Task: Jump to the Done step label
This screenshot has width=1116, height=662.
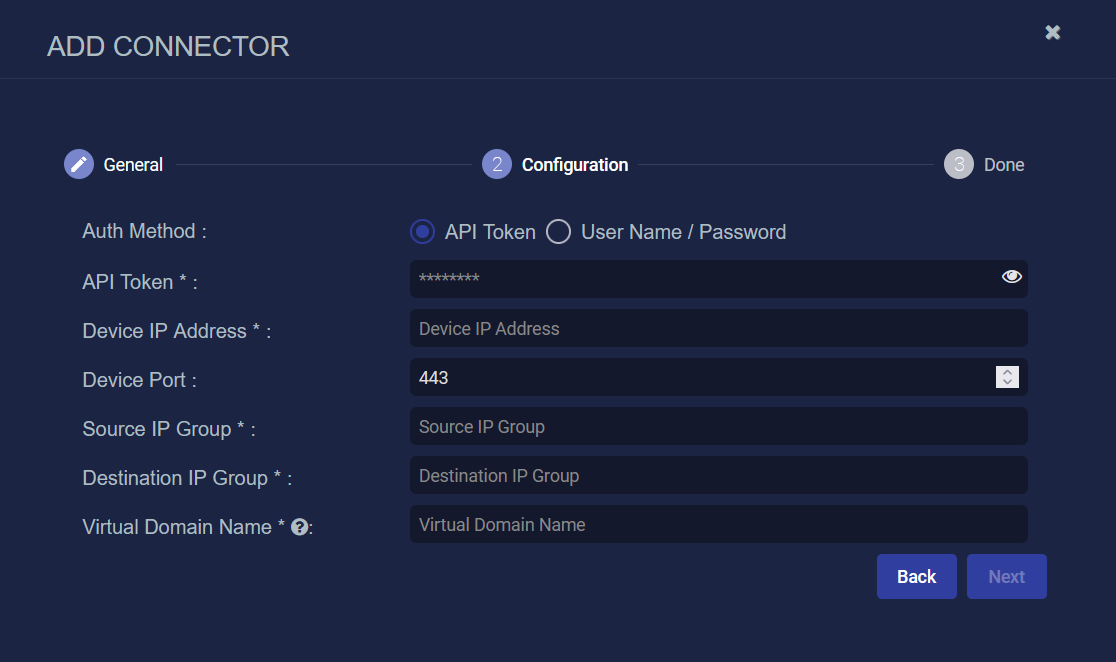Action: tap(1003, 165)
